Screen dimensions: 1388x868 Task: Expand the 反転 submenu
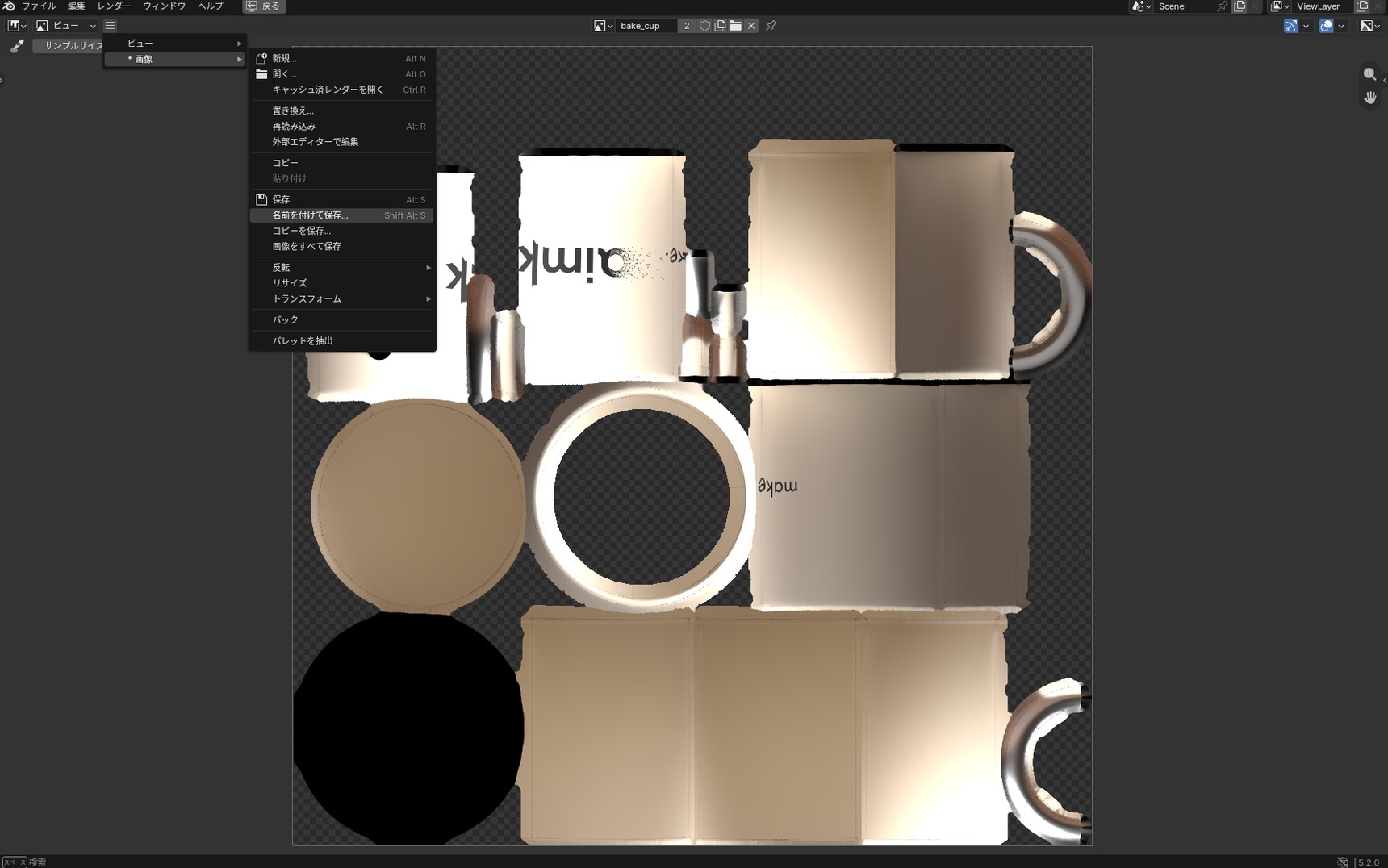point(342,267)
